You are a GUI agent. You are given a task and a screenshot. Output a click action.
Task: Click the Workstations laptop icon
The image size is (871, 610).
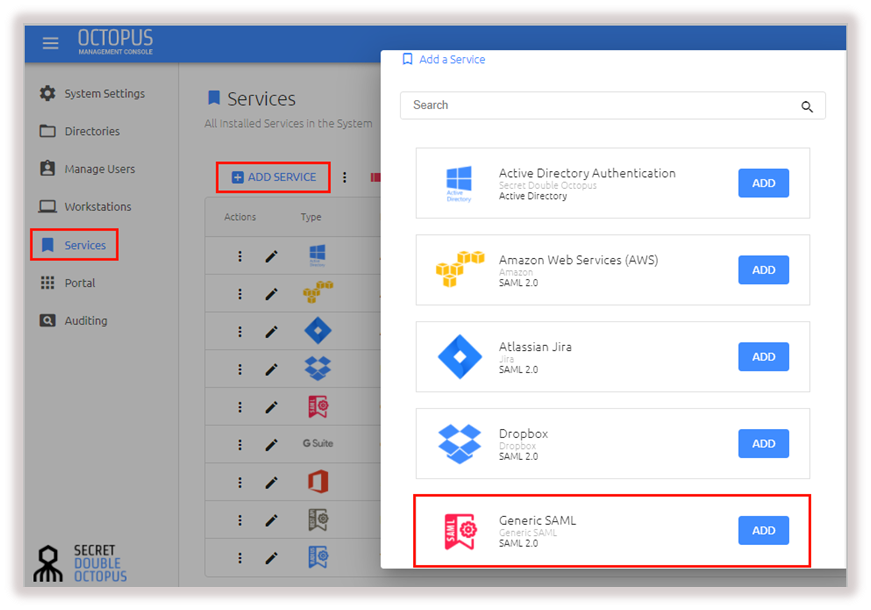pyautogui.click(x=48, y=207)
